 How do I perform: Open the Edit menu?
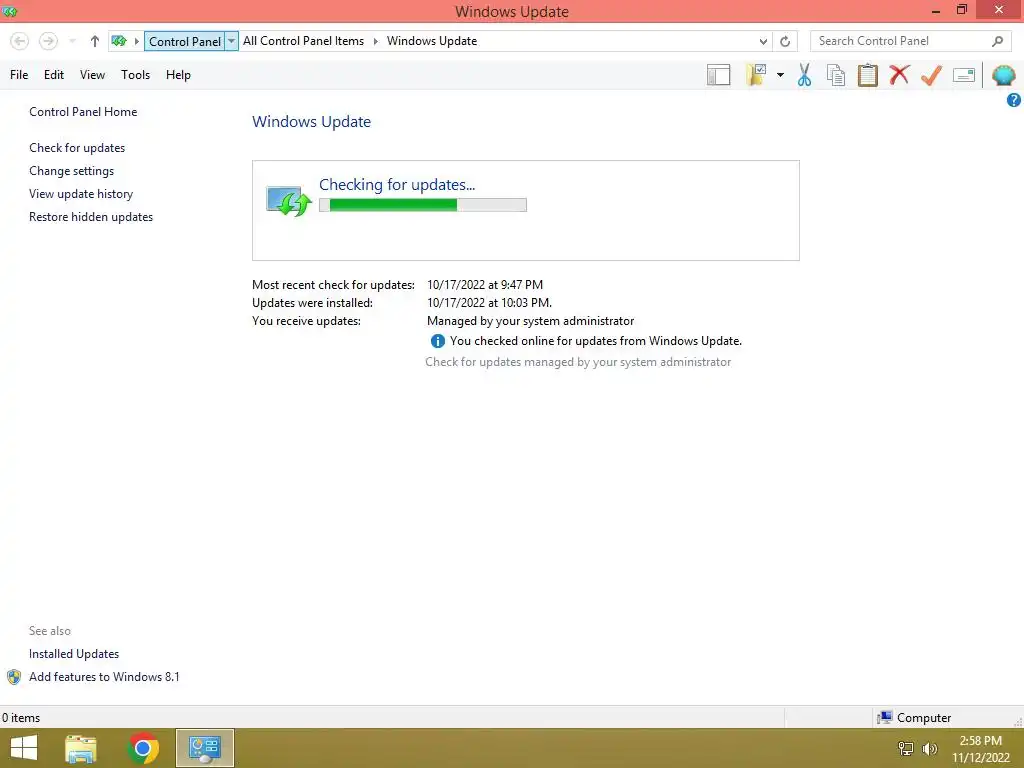54,75
